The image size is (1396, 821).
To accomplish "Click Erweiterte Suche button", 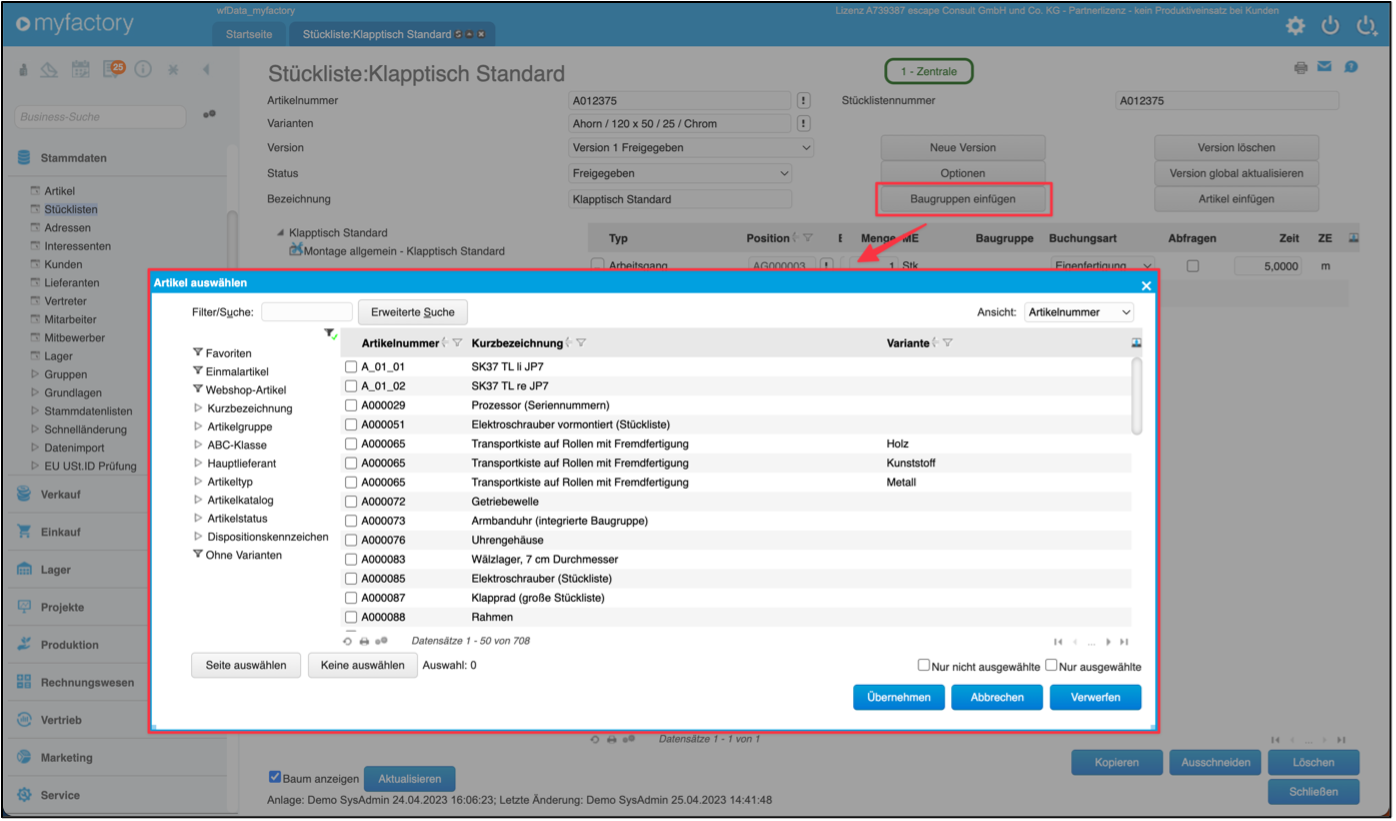I will (412, 312).
